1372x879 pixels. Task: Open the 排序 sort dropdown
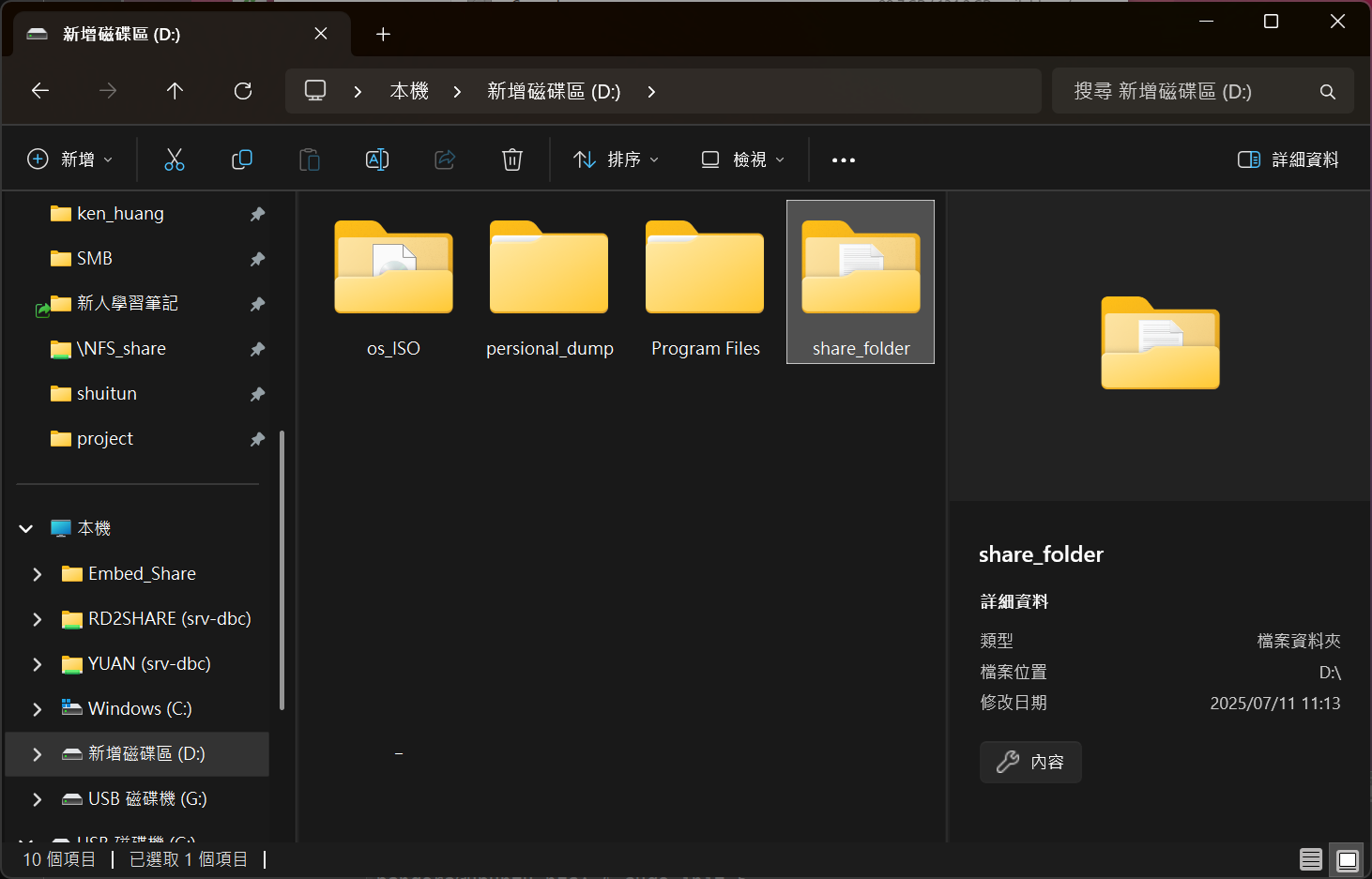click(616, 159)
